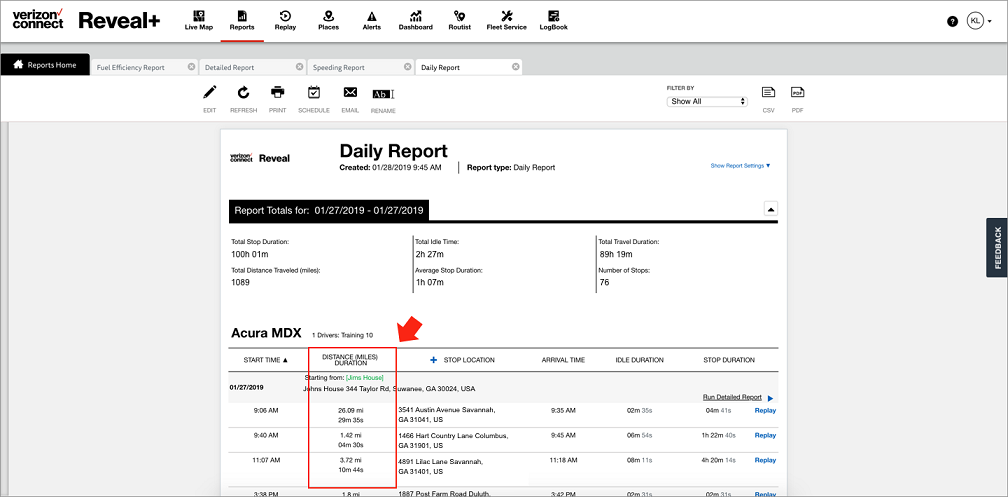Rename the report
This screenshot has width=1008, height=497.
pyautogui.click(x=383, y=100)
